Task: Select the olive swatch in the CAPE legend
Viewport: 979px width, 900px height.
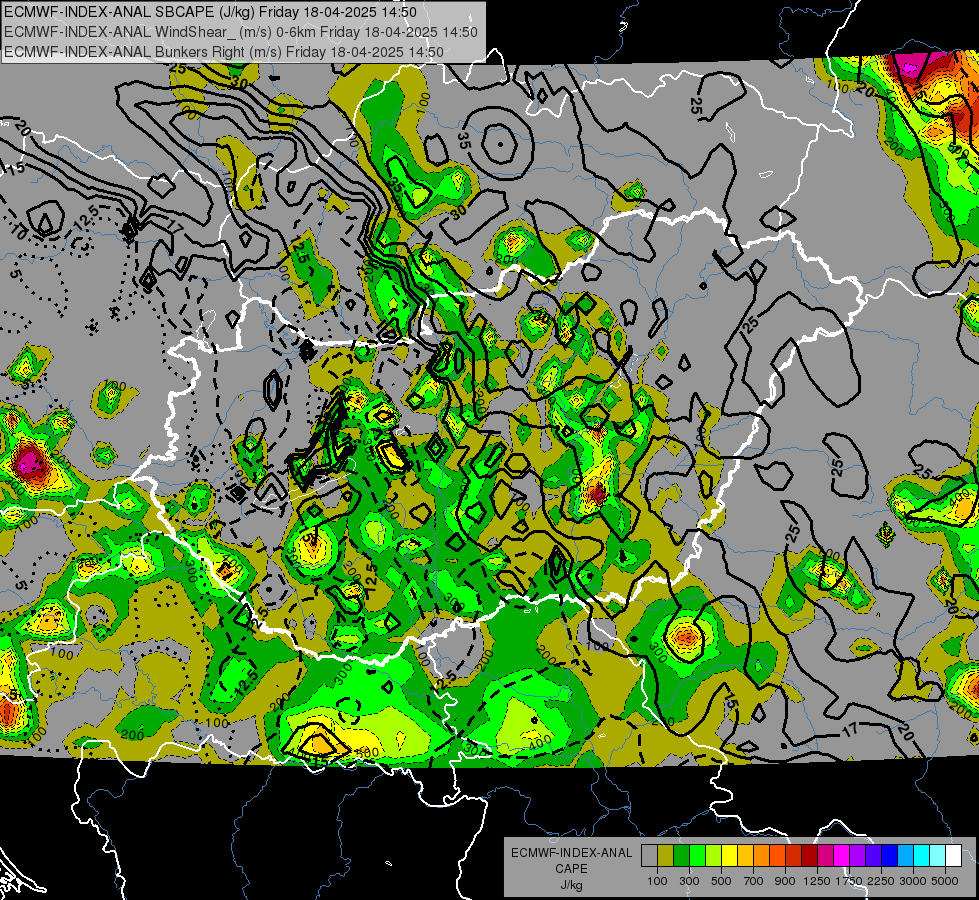Action: 666,856
